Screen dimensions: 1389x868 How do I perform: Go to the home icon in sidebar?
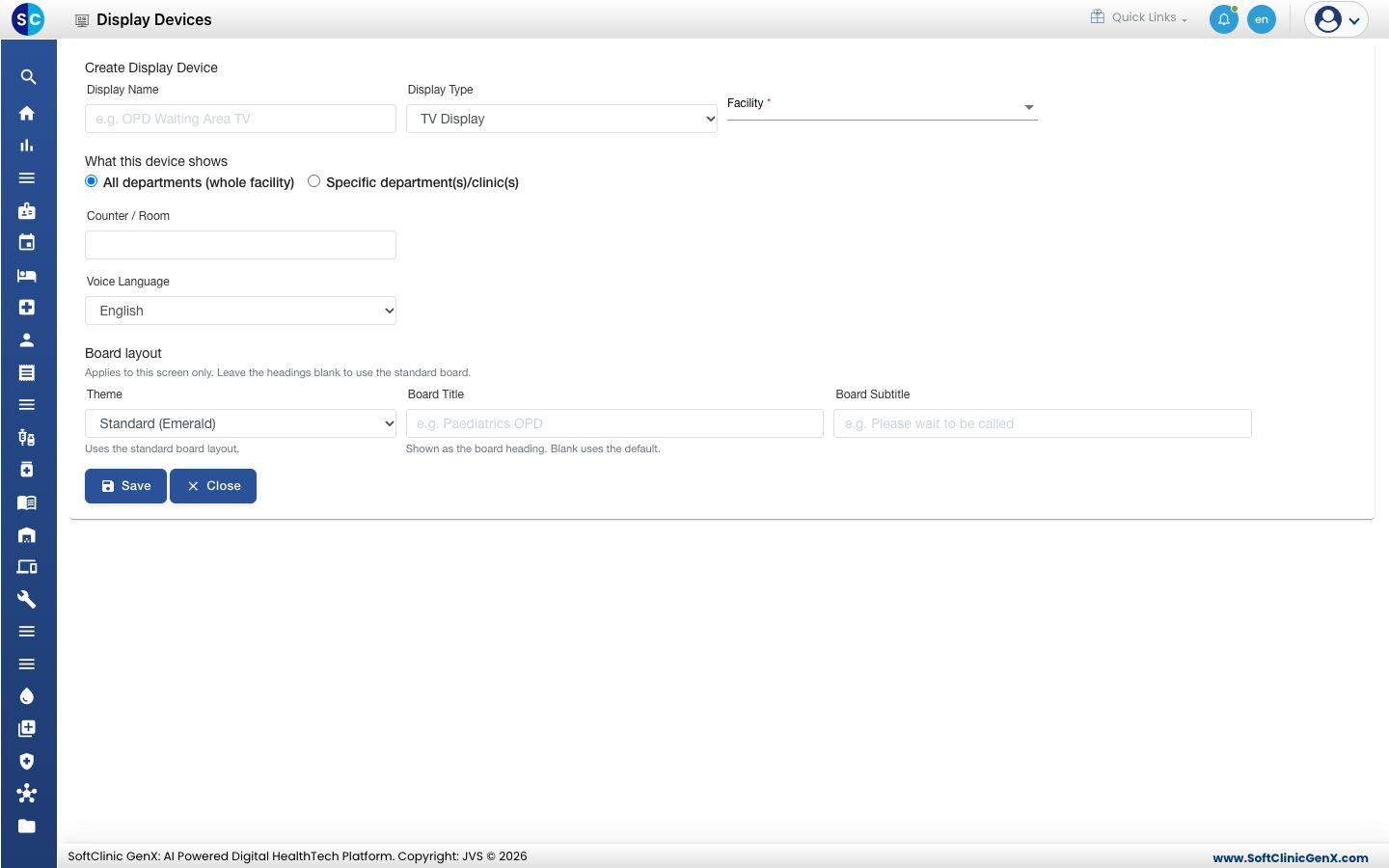click(27, 113)
